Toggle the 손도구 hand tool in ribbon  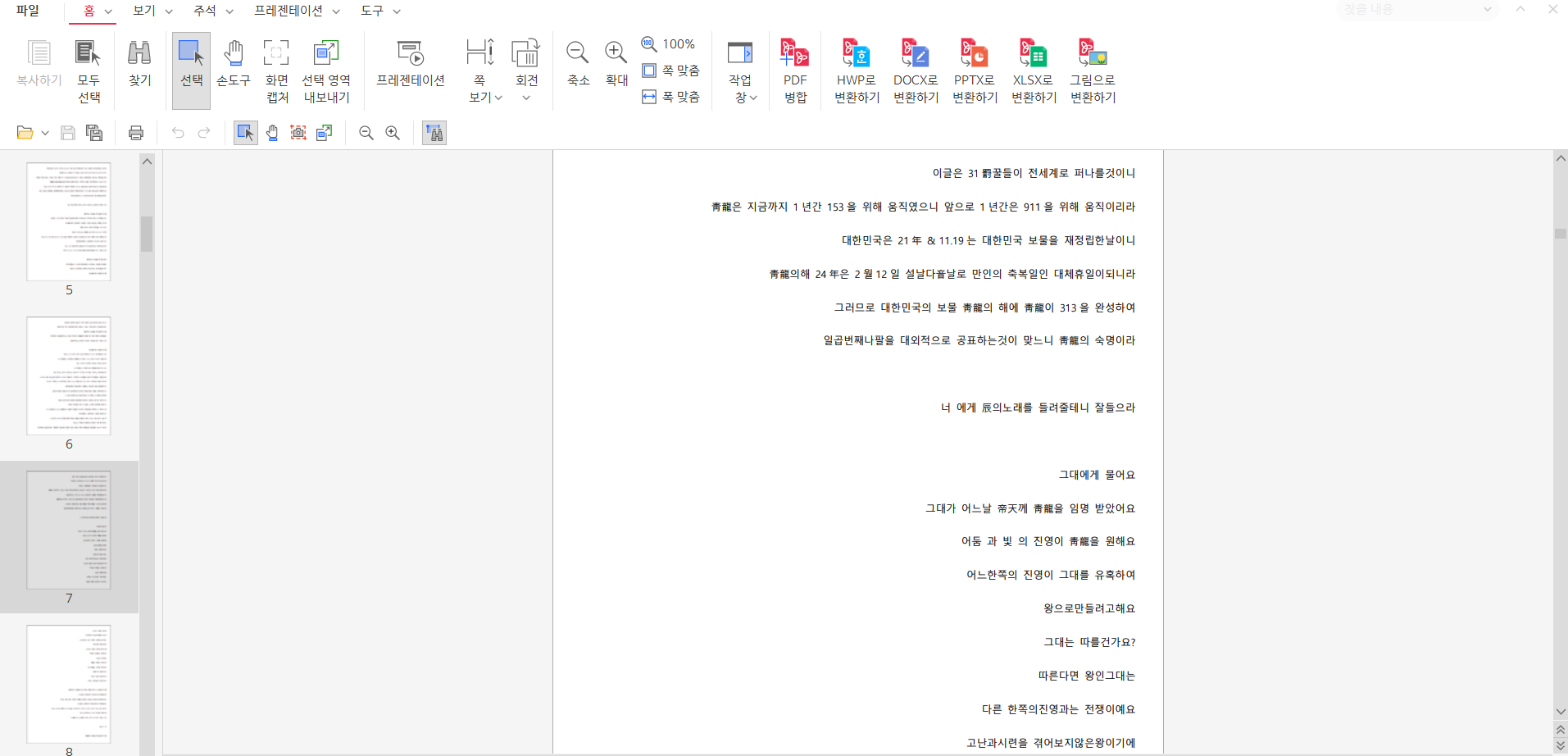click(x=234, y=64)
